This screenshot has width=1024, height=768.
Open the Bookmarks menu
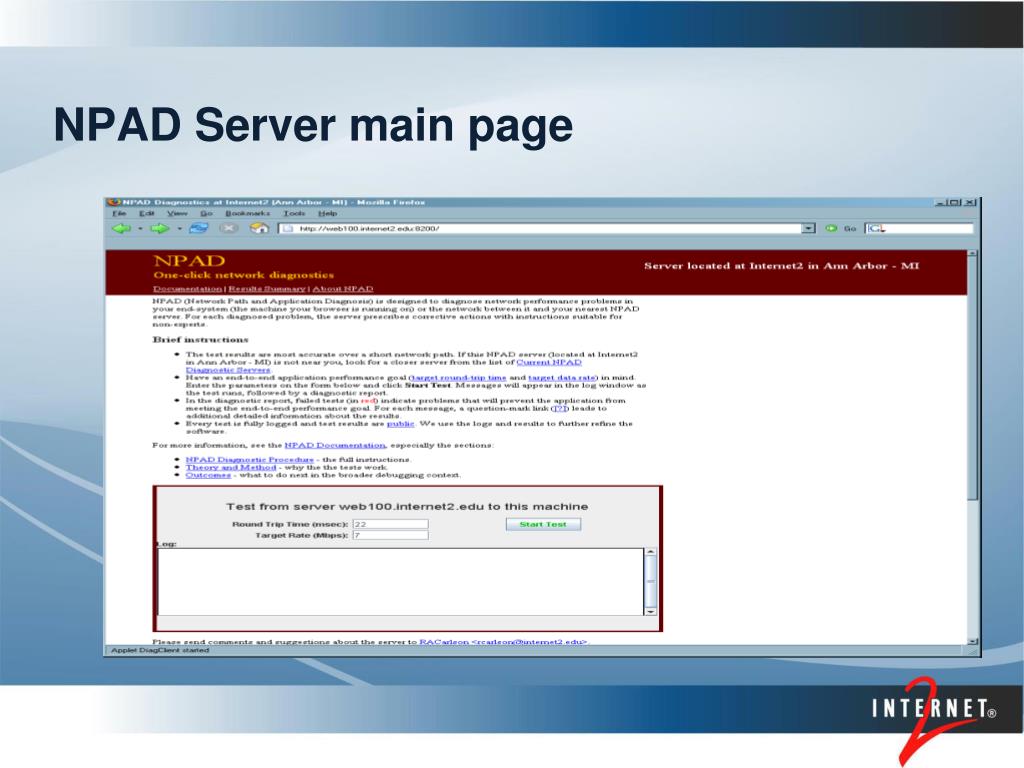[248, 214]
